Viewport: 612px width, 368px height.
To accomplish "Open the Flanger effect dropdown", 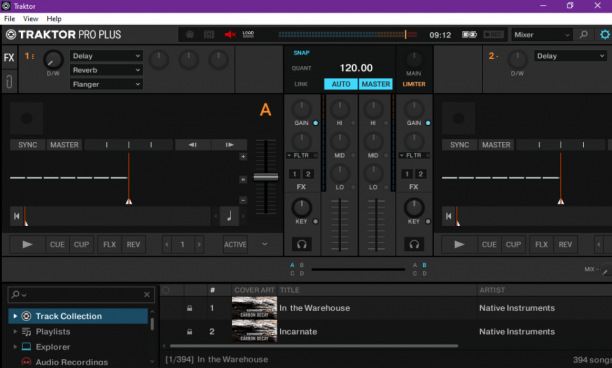I will (106, 84).
